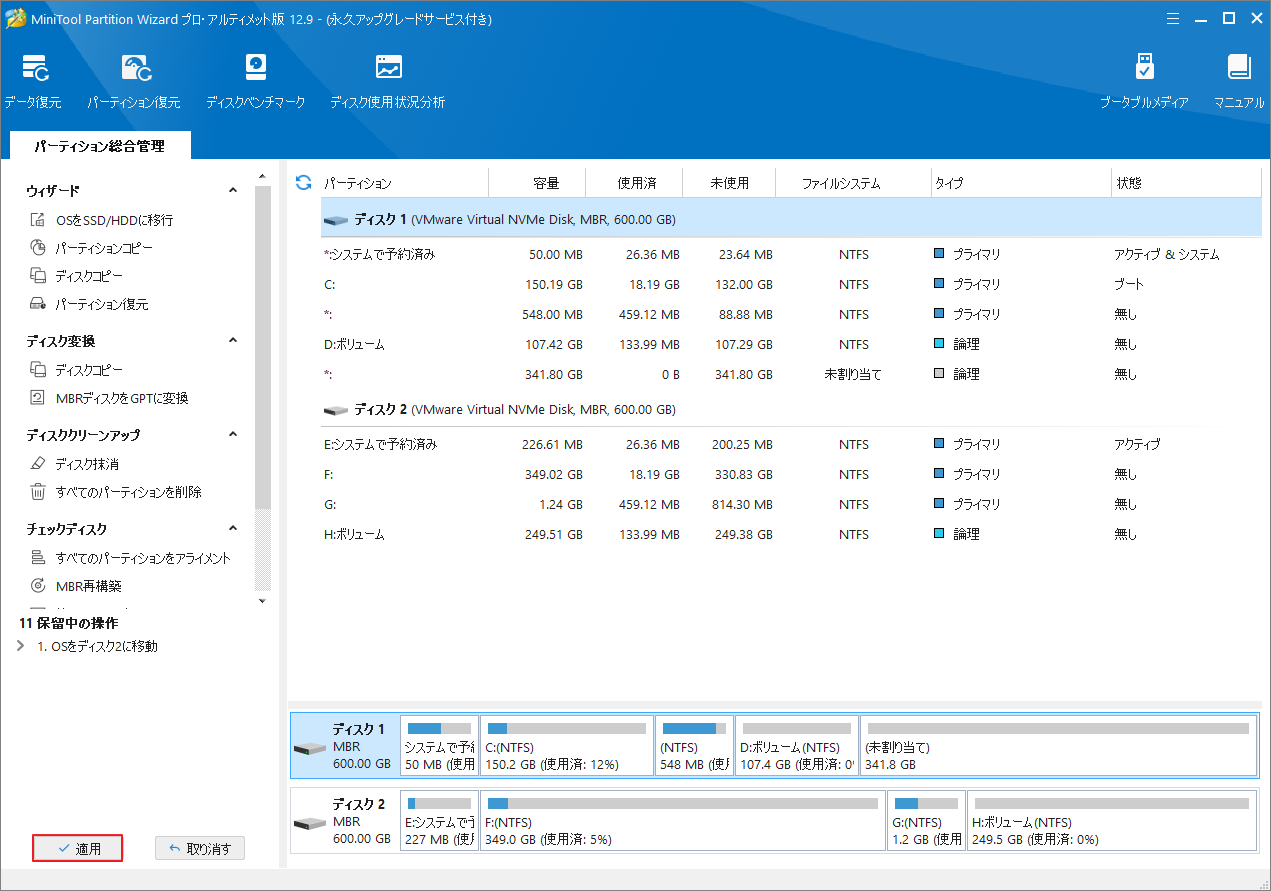Select the ディスク 1 header row in the list
The image size is (1271, 891).
791,218
